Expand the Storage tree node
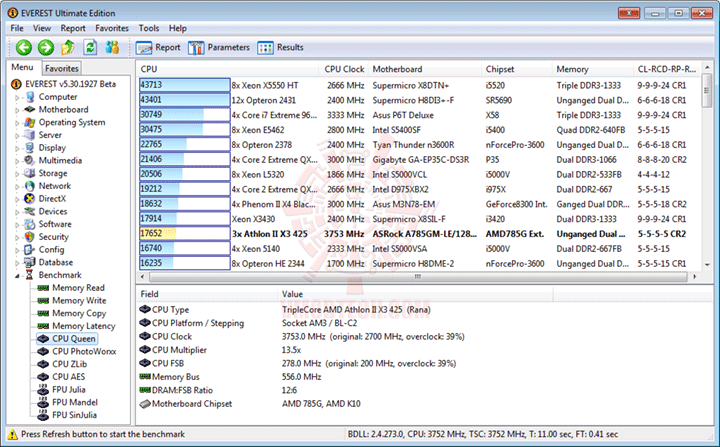This screenshot has width=720, height=447. click(x=17, y=174)
